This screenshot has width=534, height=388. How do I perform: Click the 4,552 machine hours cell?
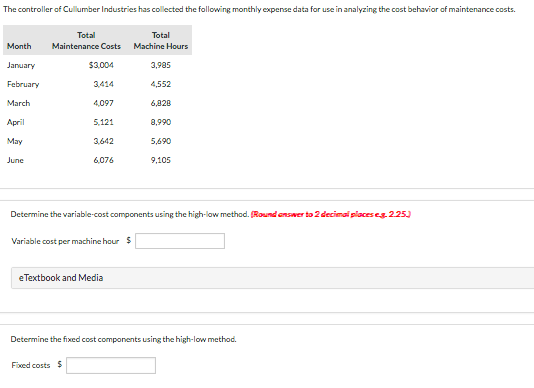pos(161,84)
